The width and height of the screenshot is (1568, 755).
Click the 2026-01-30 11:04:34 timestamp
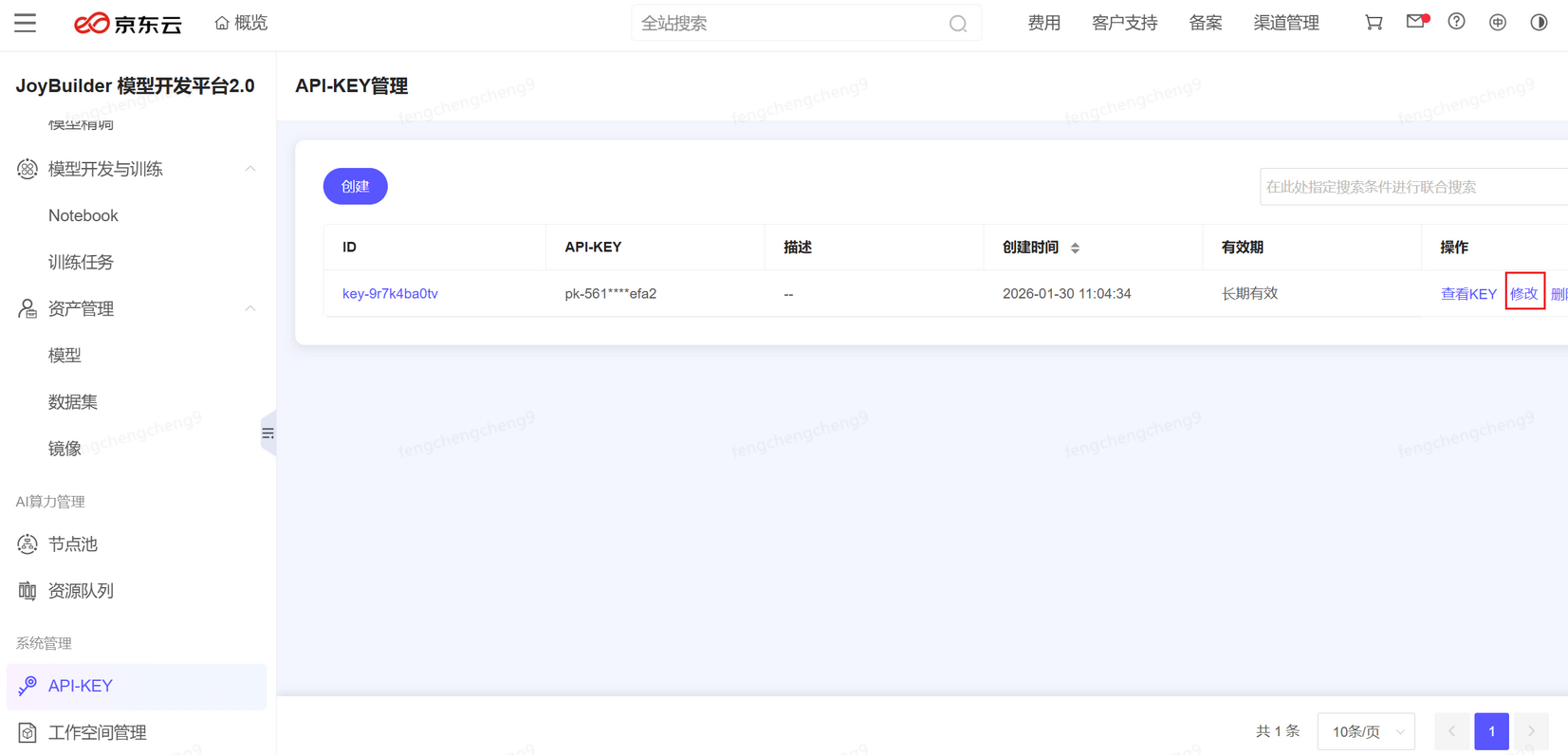click(x=1066, y=293)
